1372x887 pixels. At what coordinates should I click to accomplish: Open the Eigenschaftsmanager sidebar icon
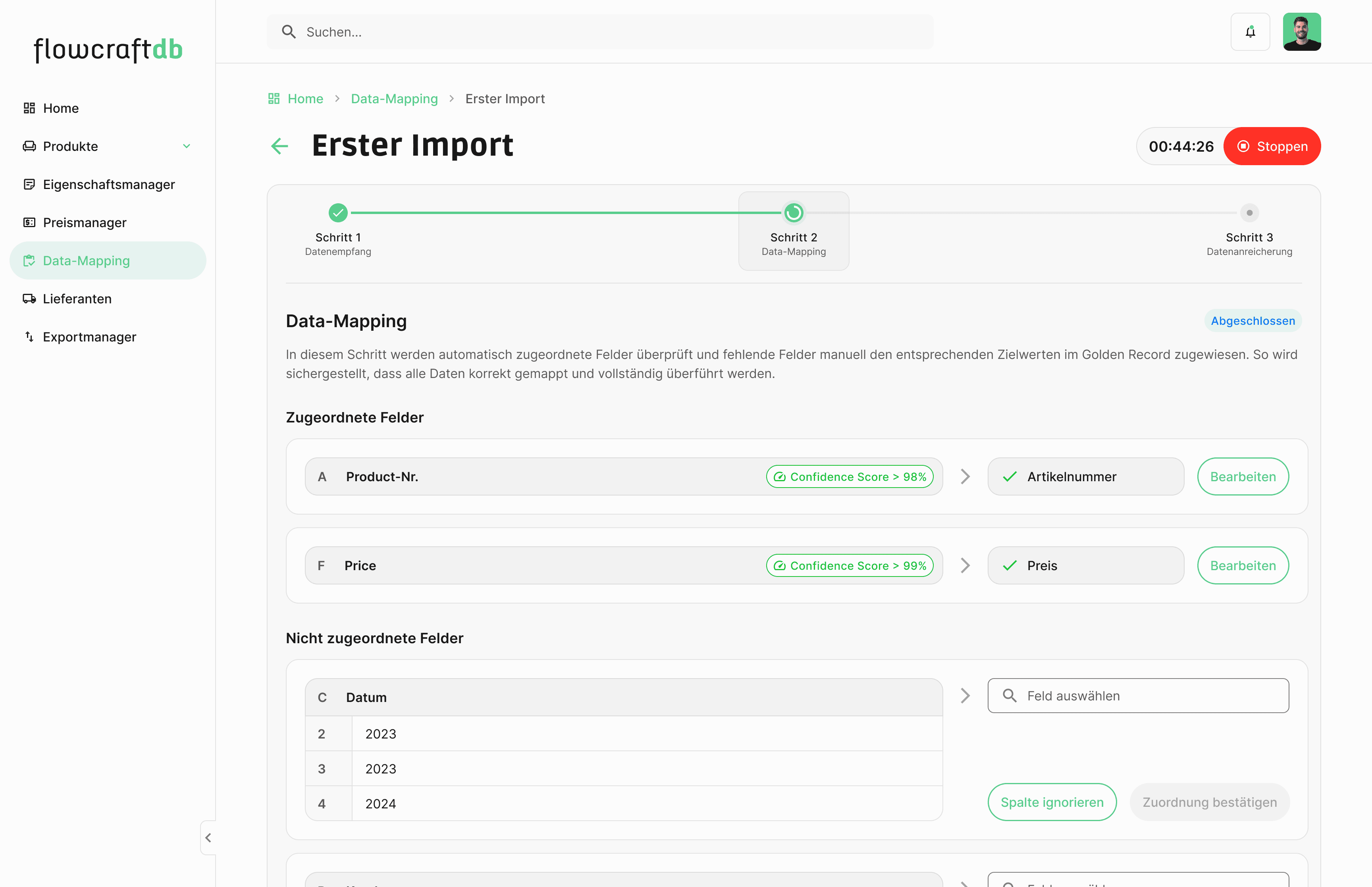(x=30, y=184)
